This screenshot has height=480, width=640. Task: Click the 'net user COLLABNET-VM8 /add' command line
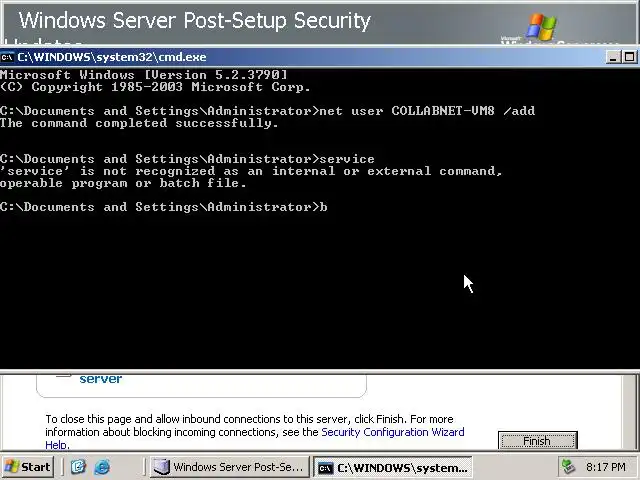267,111
